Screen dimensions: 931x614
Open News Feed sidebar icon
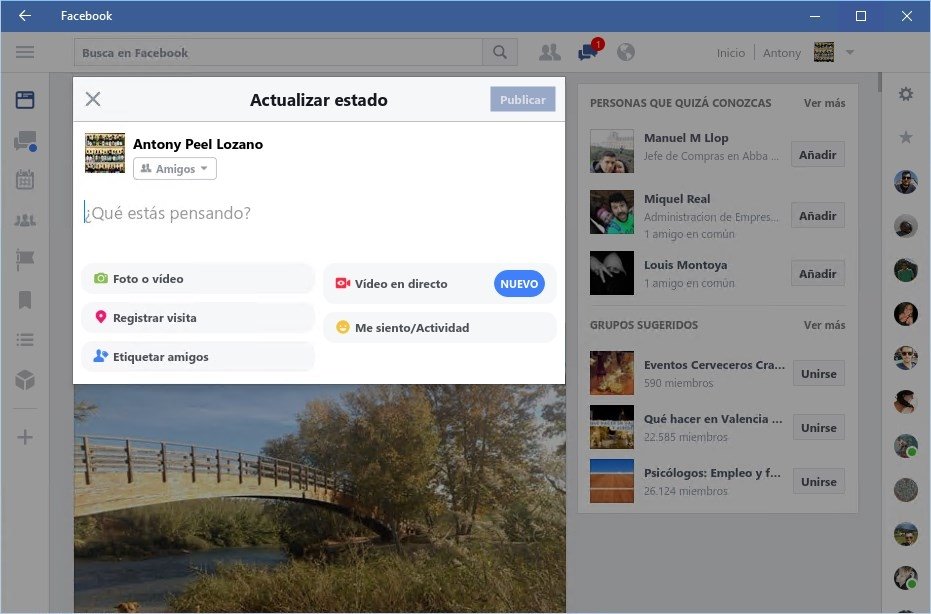tap(25, 100)
